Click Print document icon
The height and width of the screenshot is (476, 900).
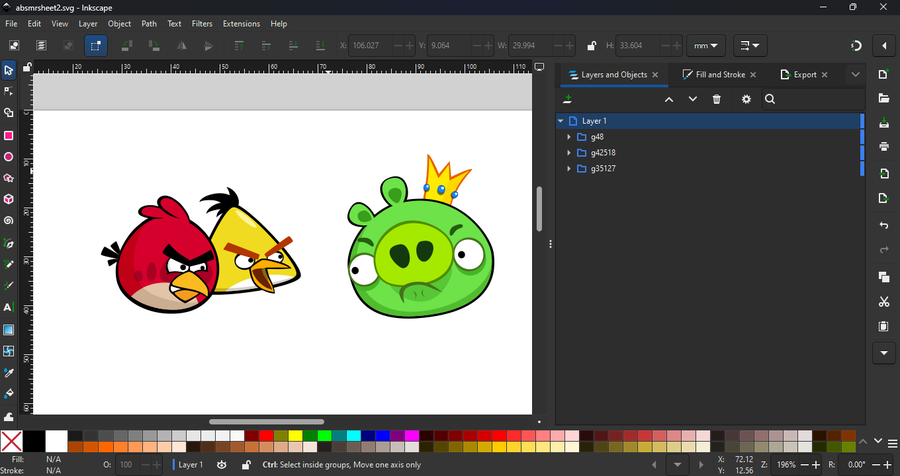tap(884, 147)
